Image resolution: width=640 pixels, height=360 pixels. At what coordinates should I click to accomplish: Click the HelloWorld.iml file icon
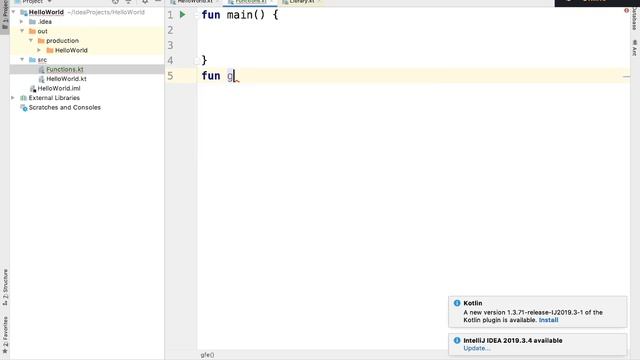tap(33, 89)
